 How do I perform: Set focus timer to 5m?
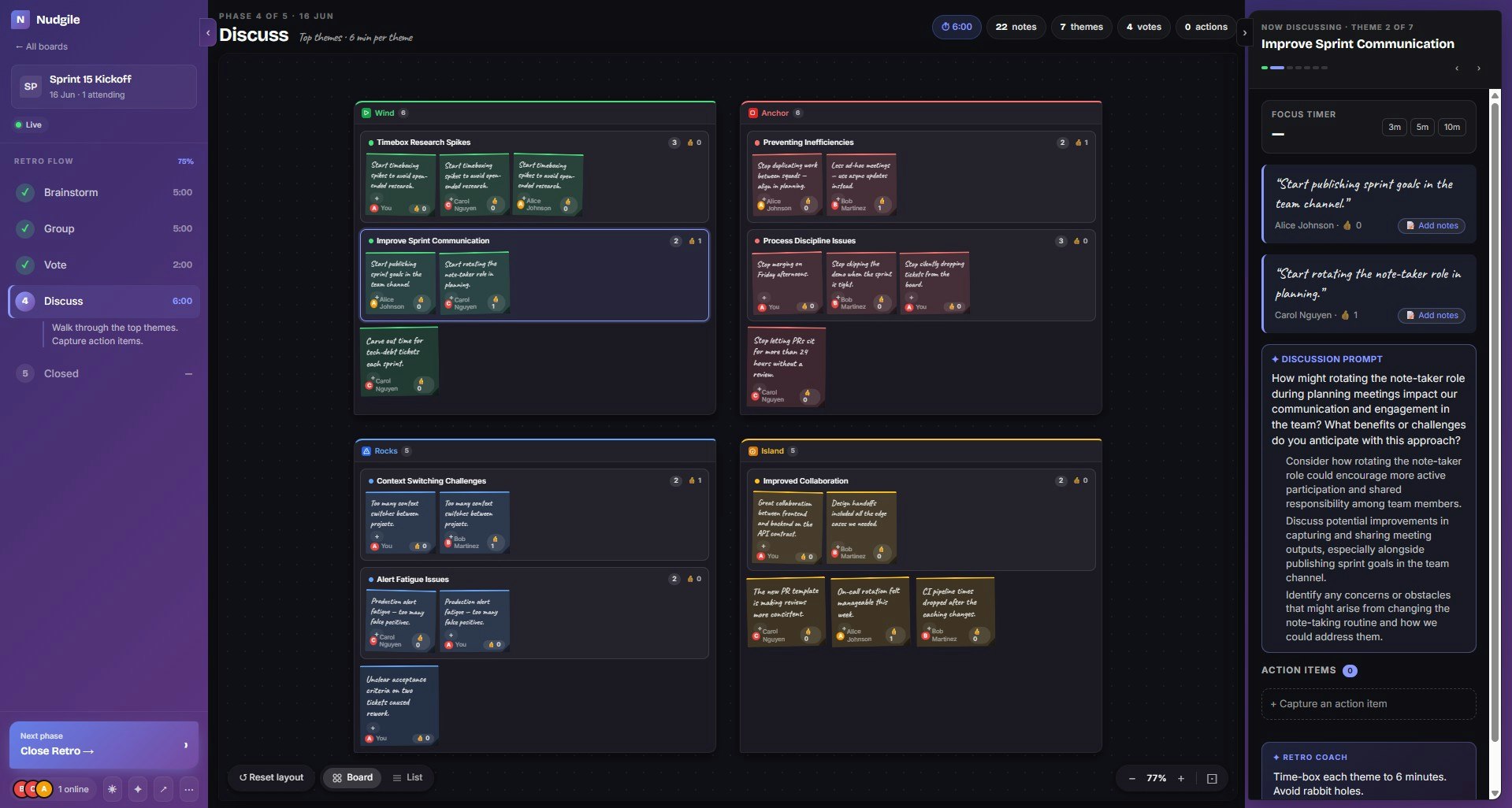click(1422, 127)
